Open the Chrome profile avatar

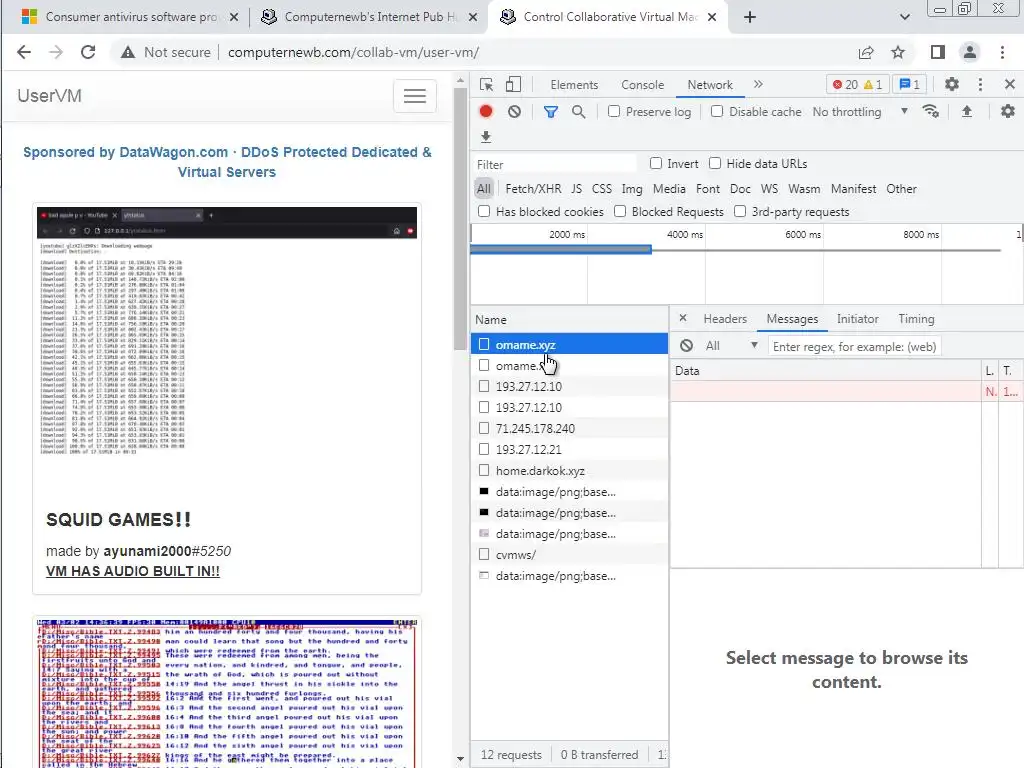[970, 52]
